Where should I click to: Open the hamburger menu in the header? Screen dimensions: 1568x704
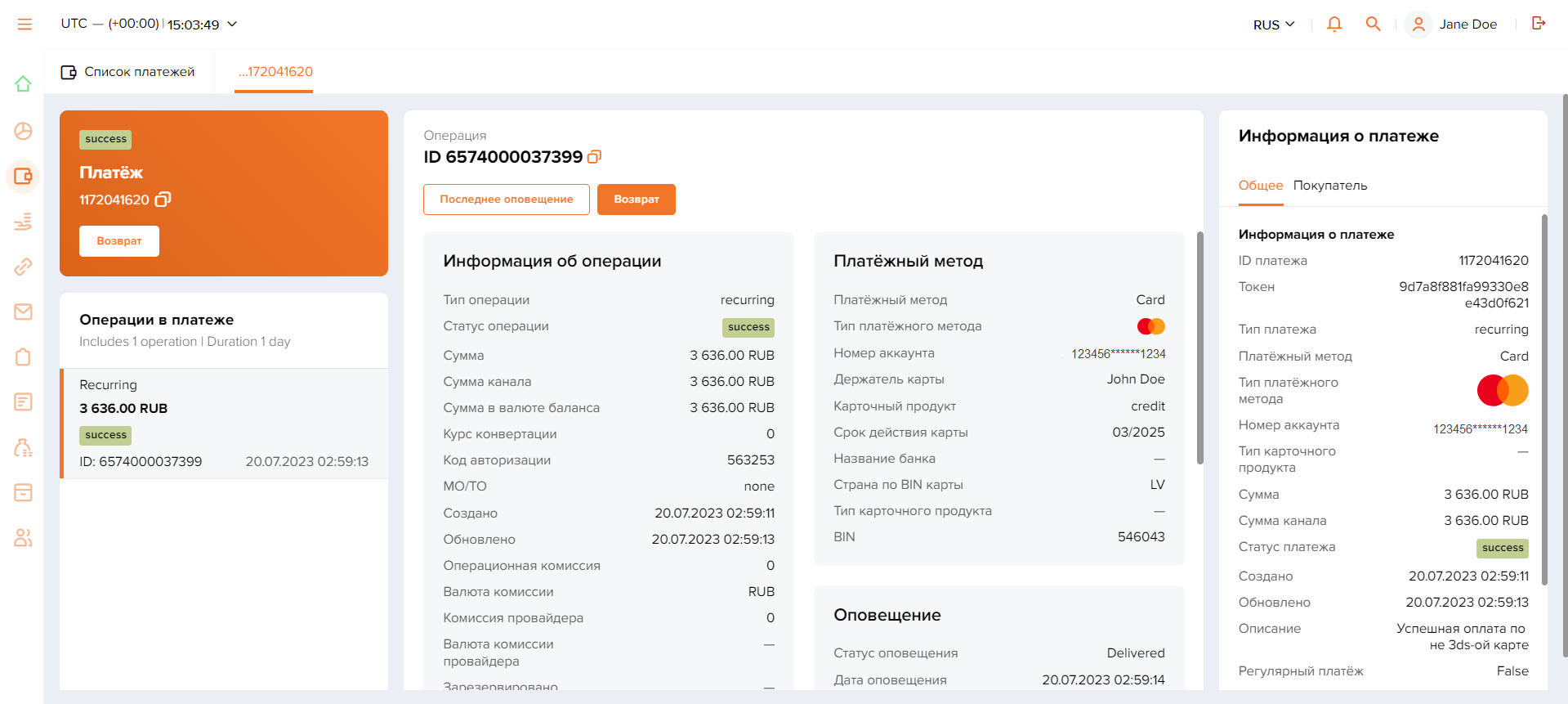[25, 25]
